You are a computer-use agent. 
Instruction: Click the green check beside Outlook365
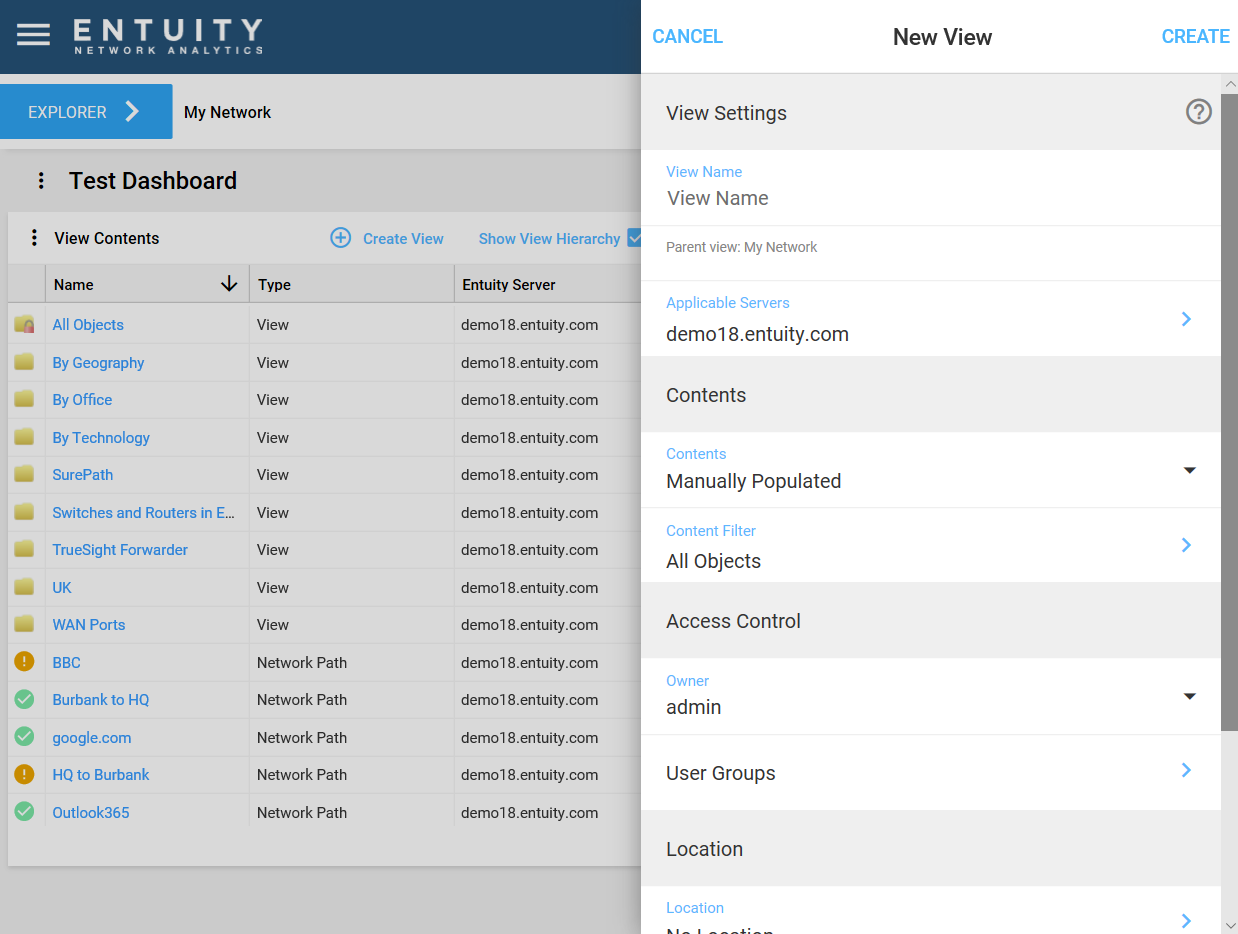tap(25, 812)
